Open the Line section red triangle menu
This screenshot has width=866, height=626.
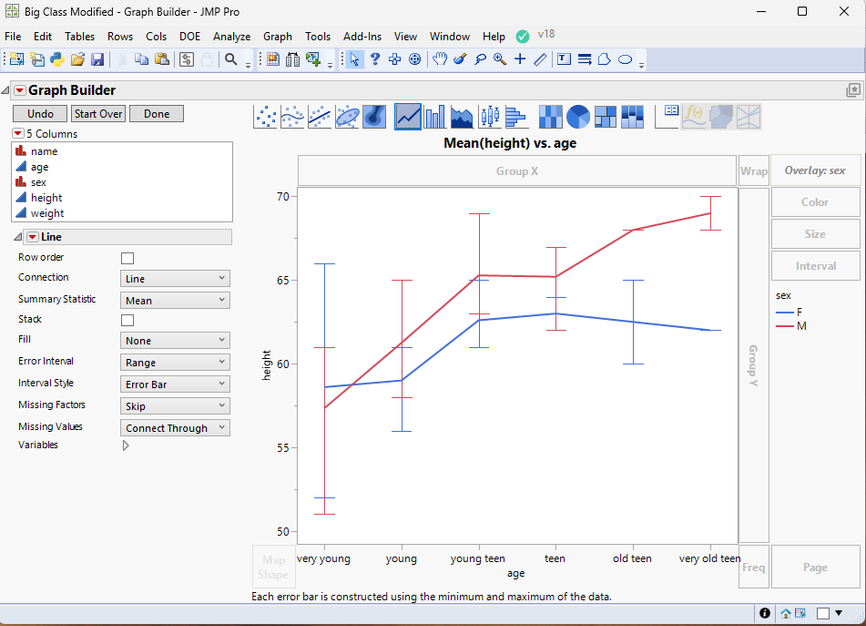[x=33, y=237]
